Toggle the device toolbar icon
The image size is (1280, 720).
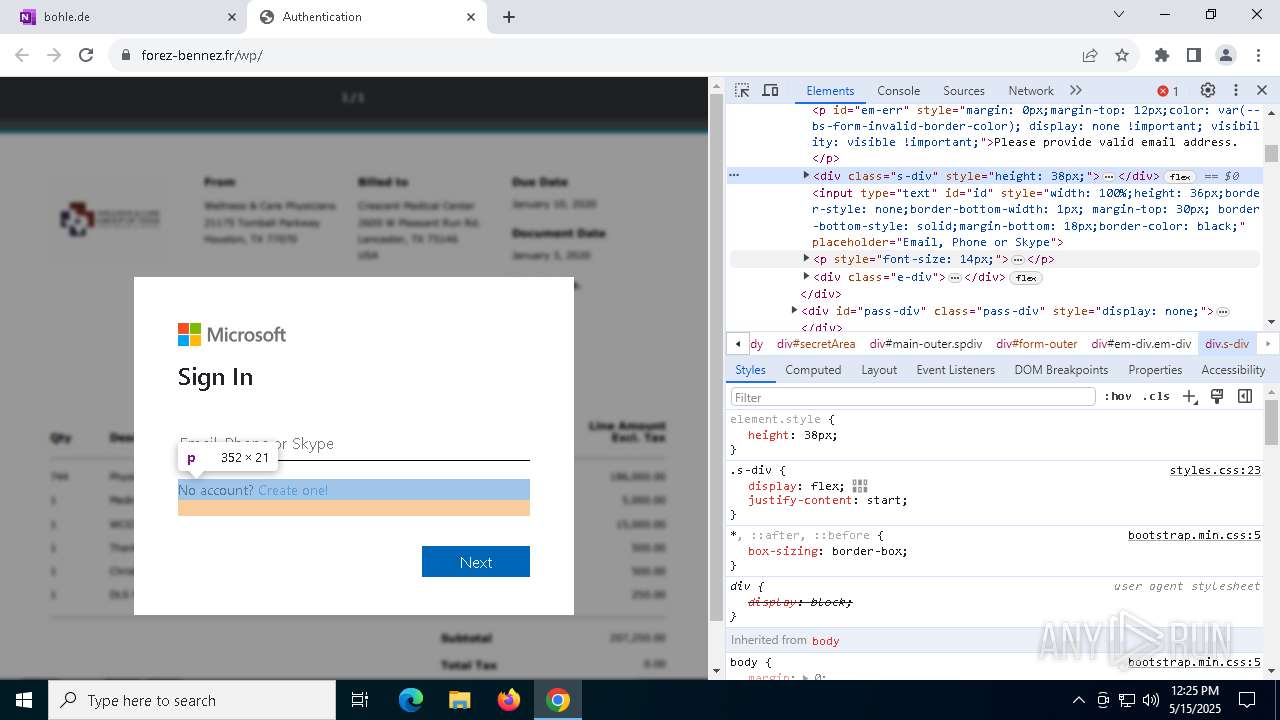click(770, 90)
